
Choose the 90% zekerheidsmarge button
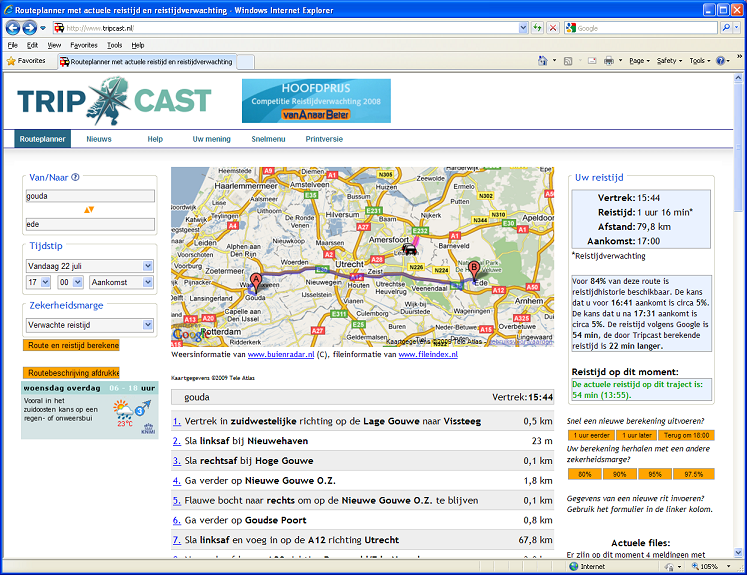pyautogui.click(x=619, y=474)
